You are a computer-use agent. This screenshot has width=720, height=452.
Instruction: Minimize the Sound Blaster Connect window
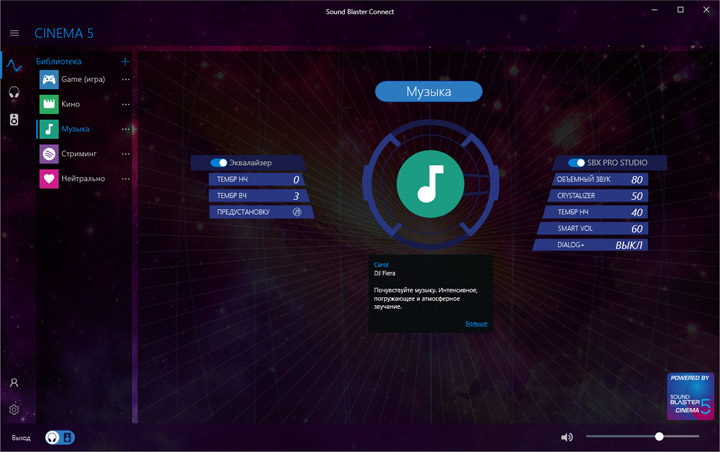point(654,10)
